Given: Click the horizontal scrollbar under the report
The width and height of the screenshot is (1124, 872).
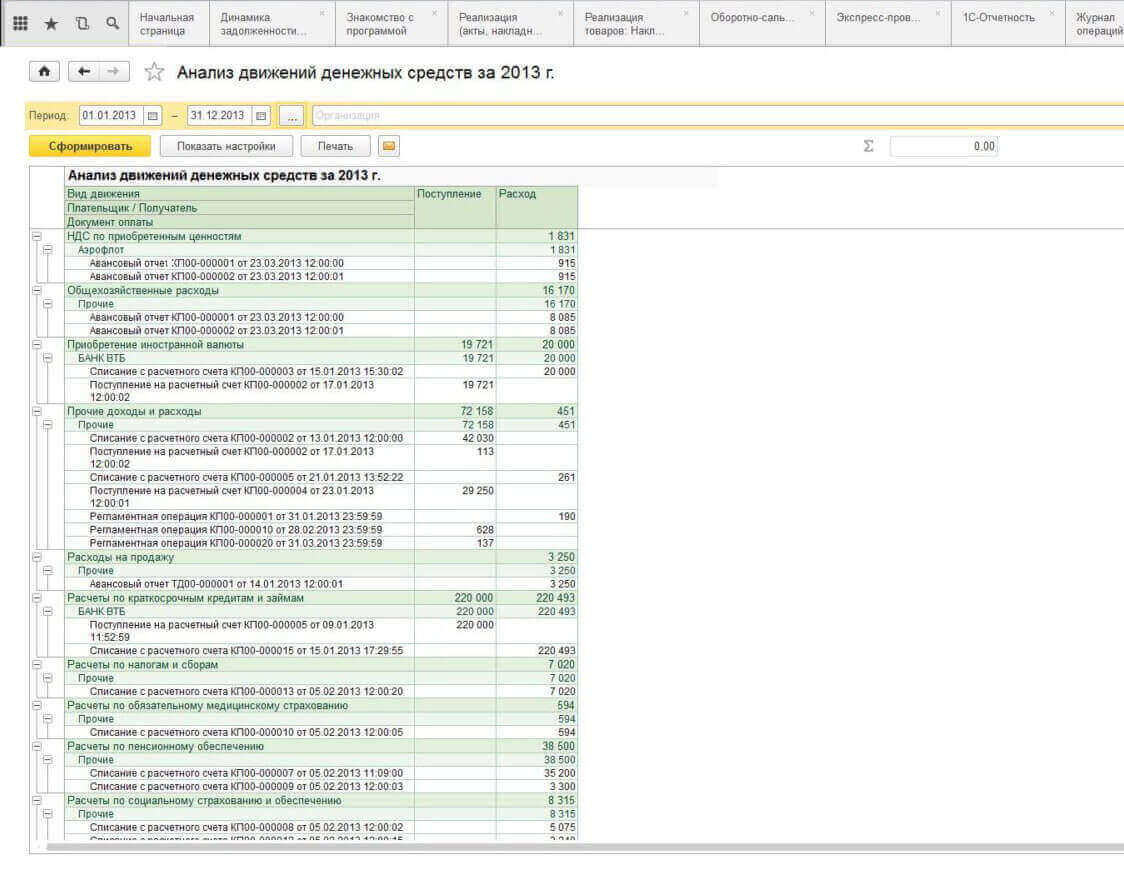Looking at the screenshot, I should click(x=500, y=847).
